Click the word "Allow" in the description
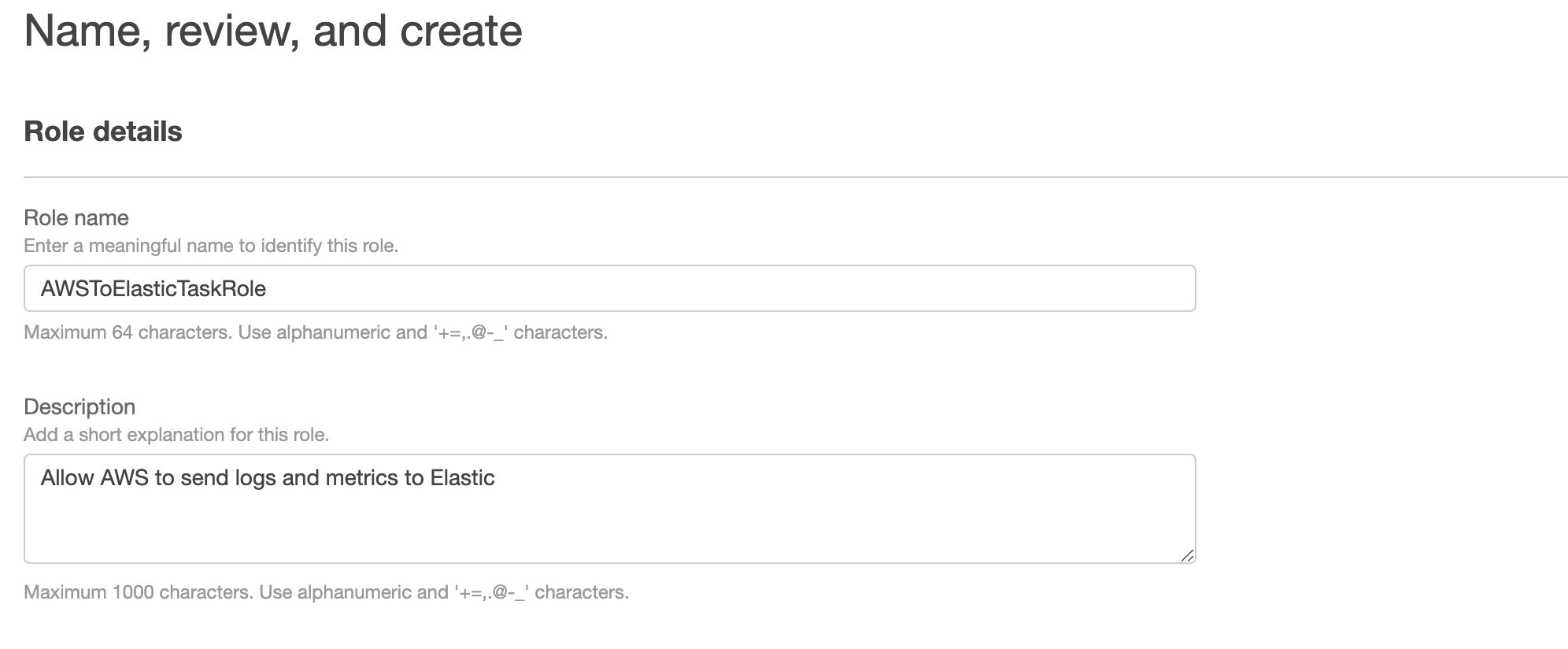1568x649 pixels. click(67, 478)
